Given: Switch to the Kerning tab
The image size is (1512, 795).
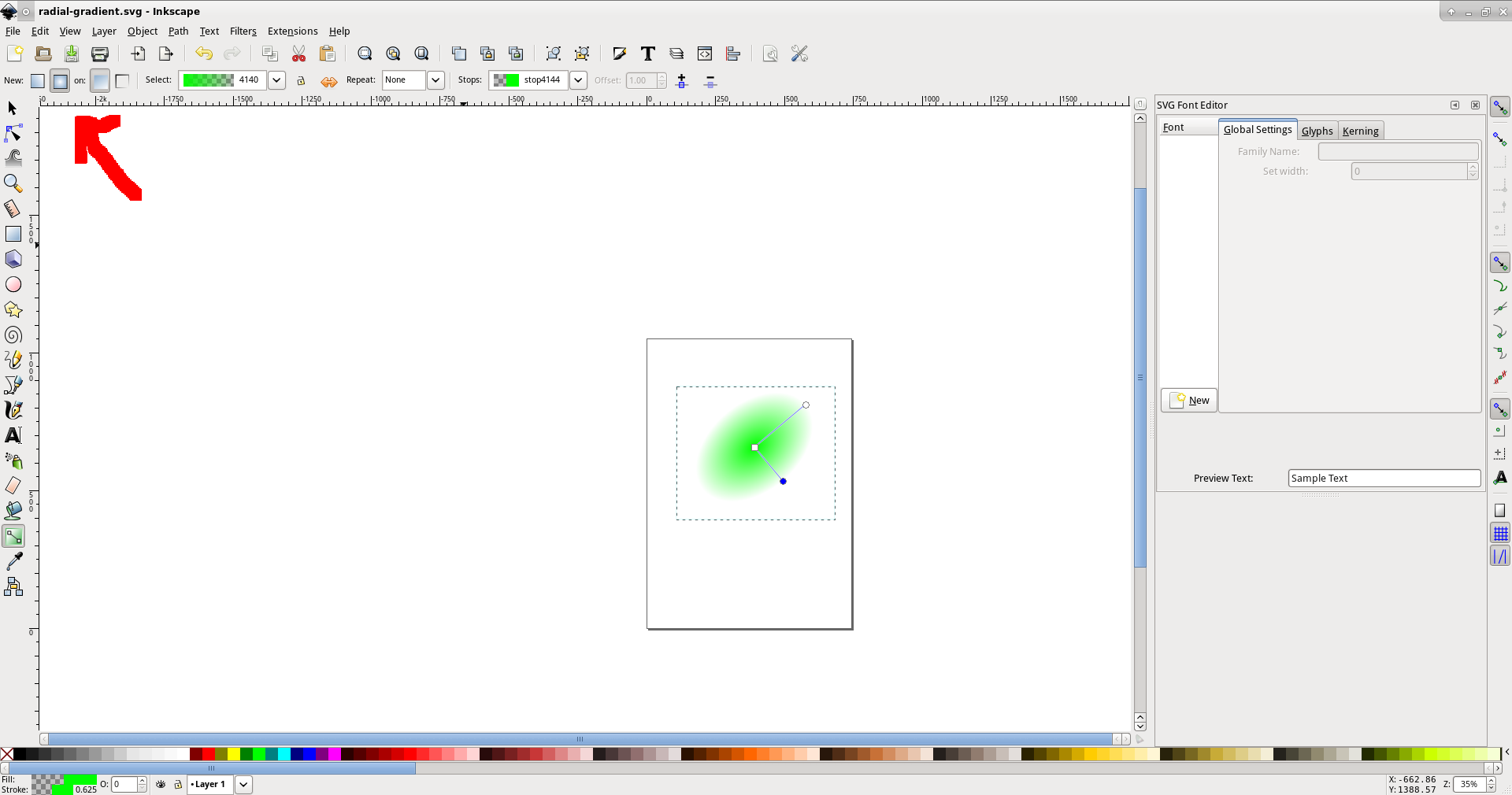Looking at the screenshot, I should (x=1360, y=131).
